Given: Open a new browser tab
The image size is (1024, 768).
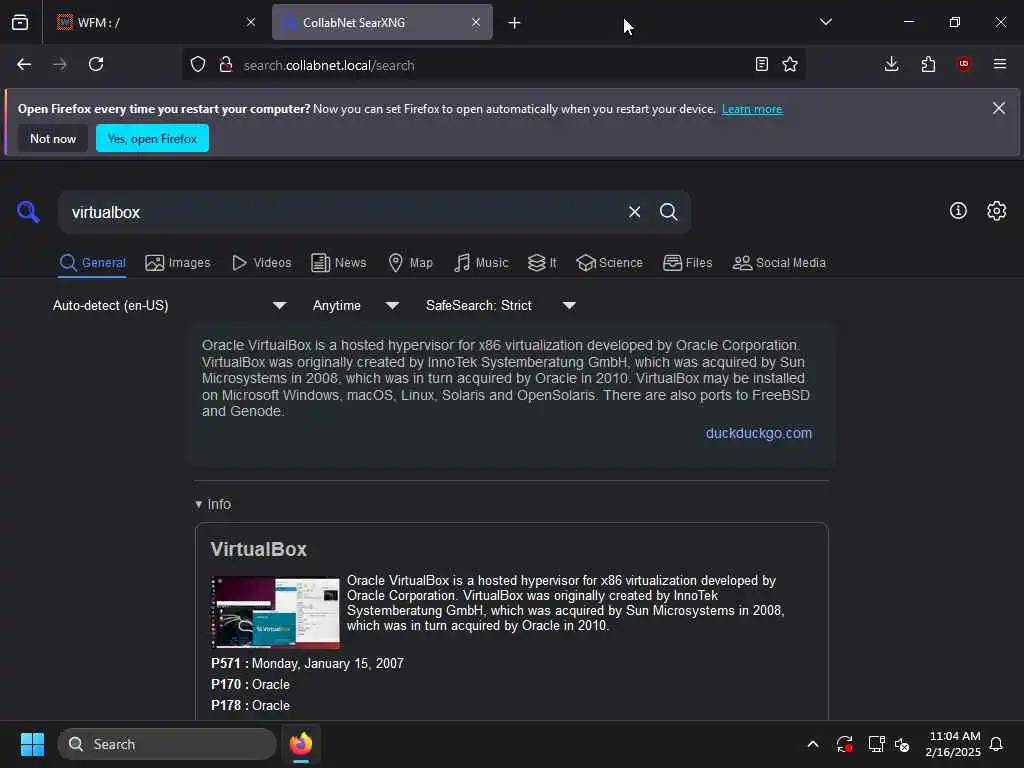Looking at the screenshot, I should coord(515,23).
